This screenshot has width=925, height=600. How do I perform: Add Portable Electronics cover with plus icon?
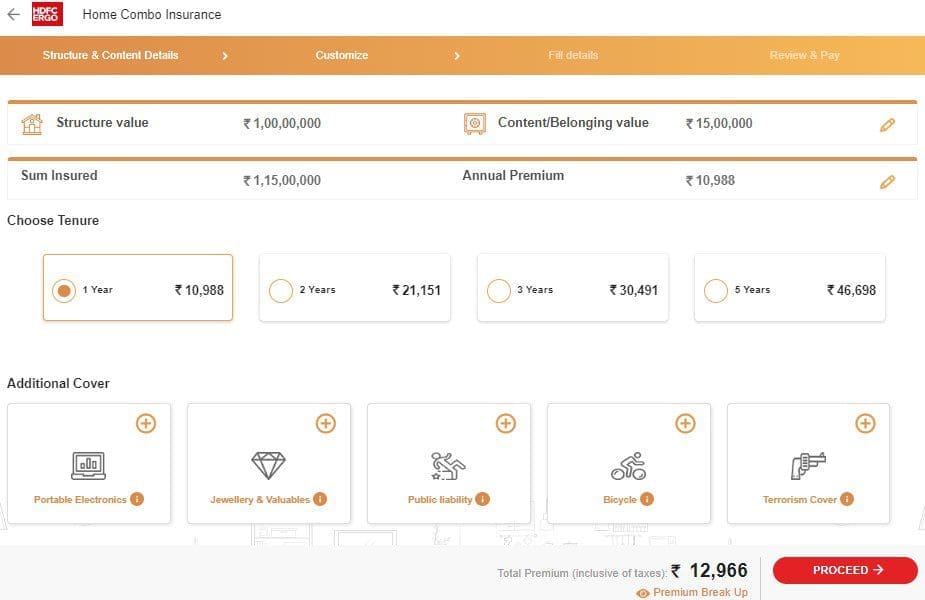146,423
